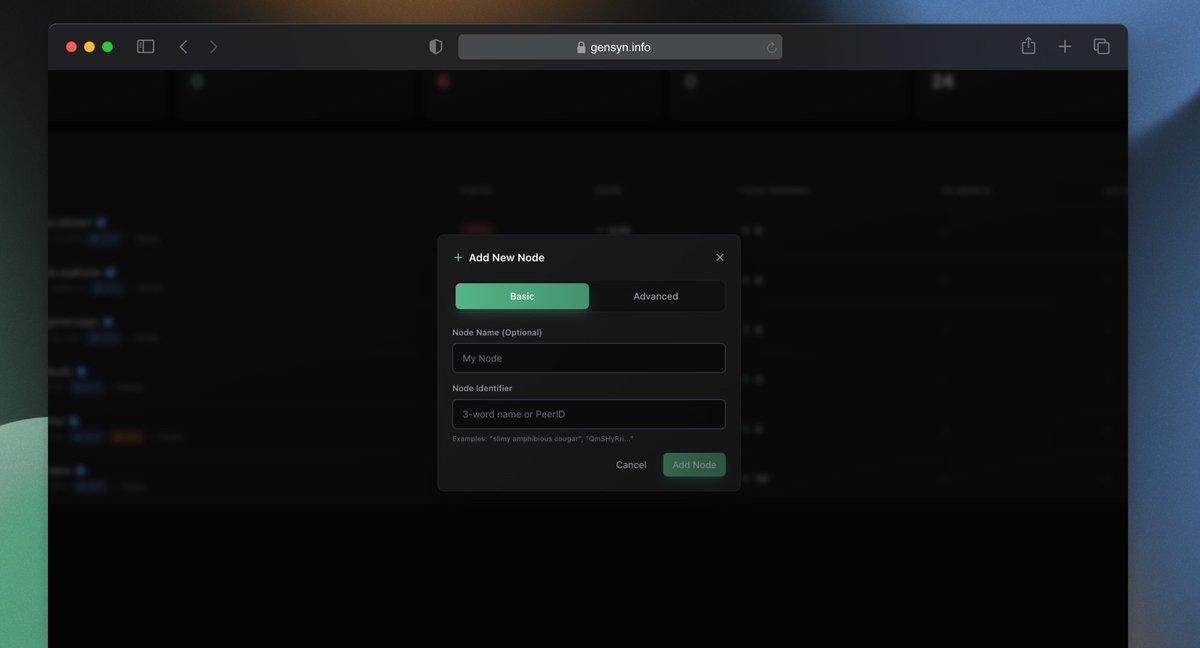
Task: Click the gensyn.info address bar
Action: coord(620,47)
